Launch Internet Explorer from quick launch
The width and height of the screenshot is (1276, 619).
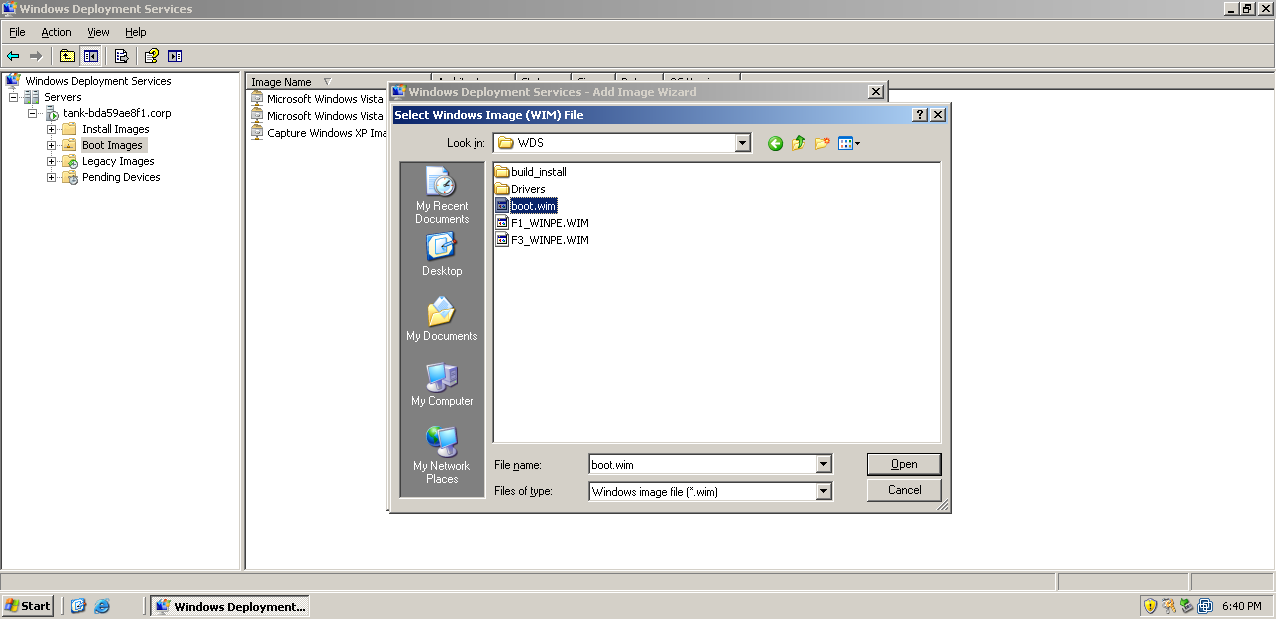[101, 606]
